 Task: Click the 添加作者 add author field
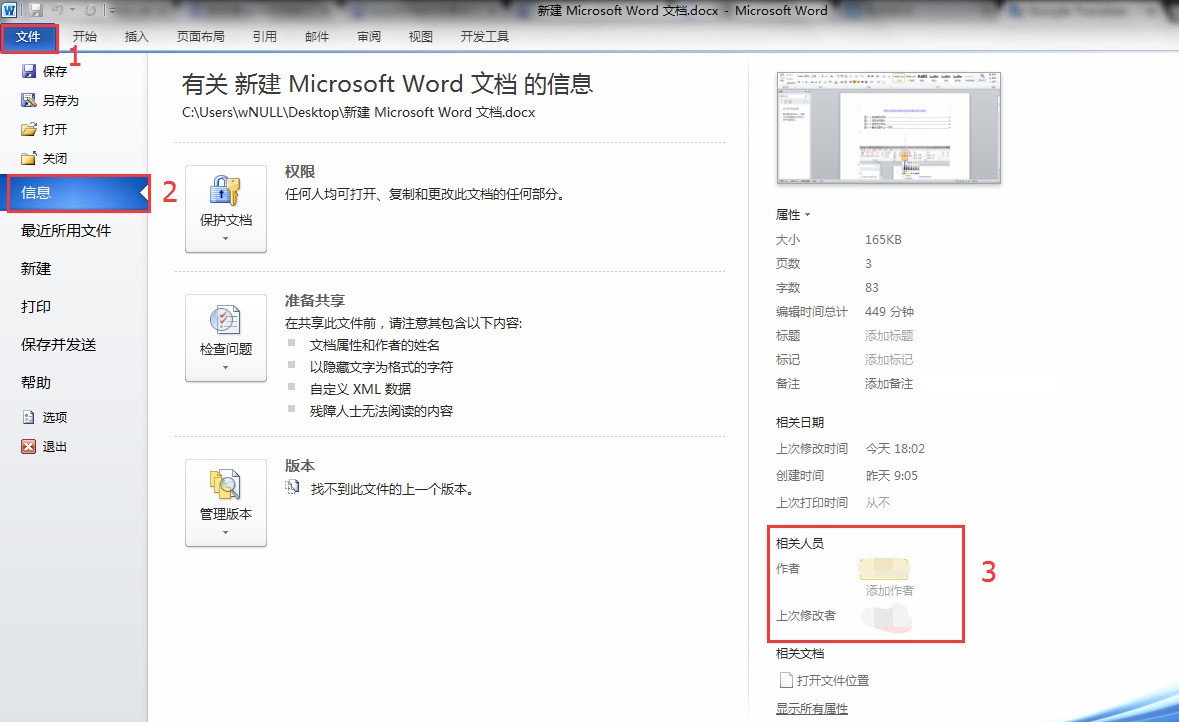[x=890, y=590]
